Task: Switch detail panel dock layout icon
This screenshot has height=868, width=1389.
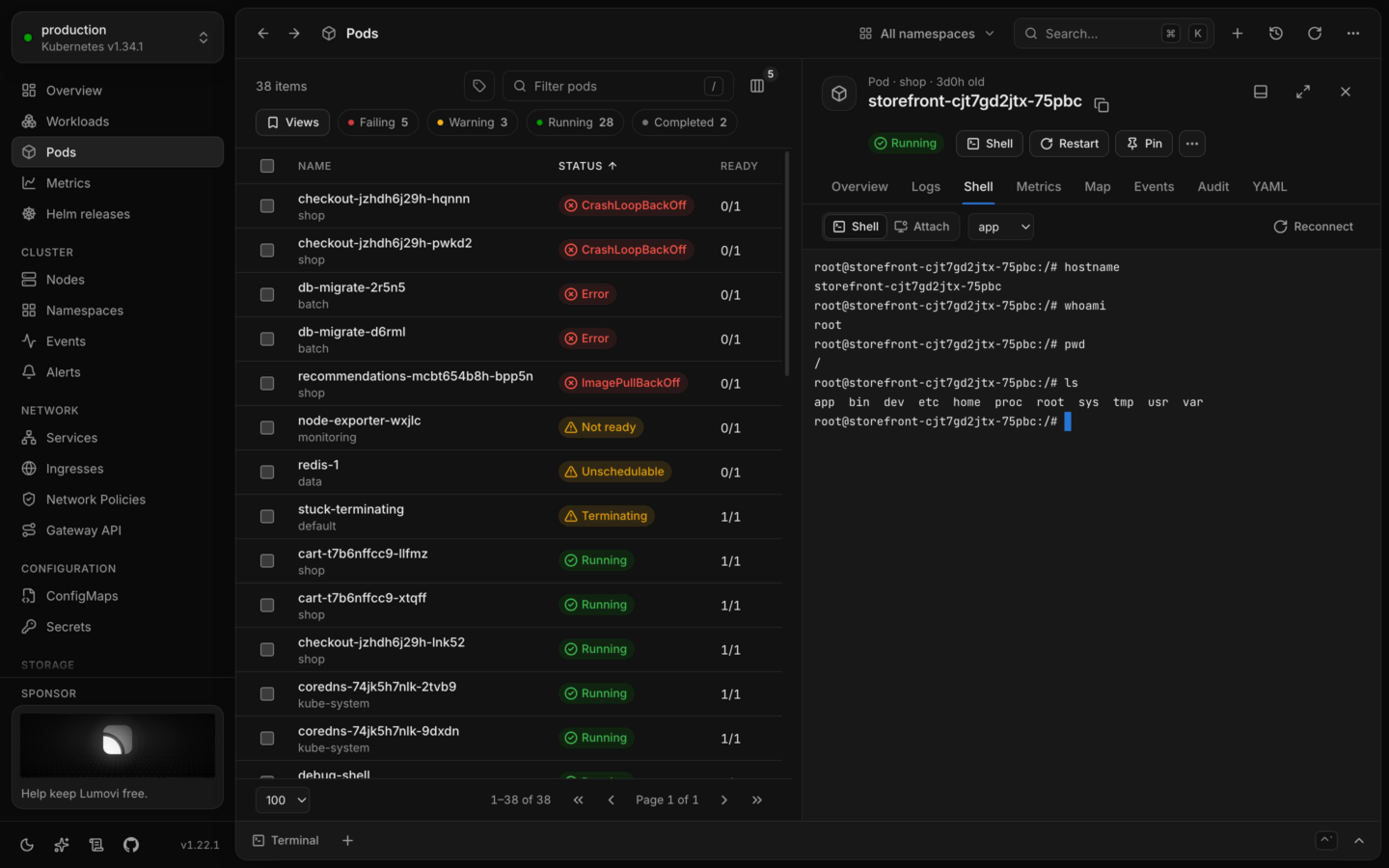Action: (1261, 92)
